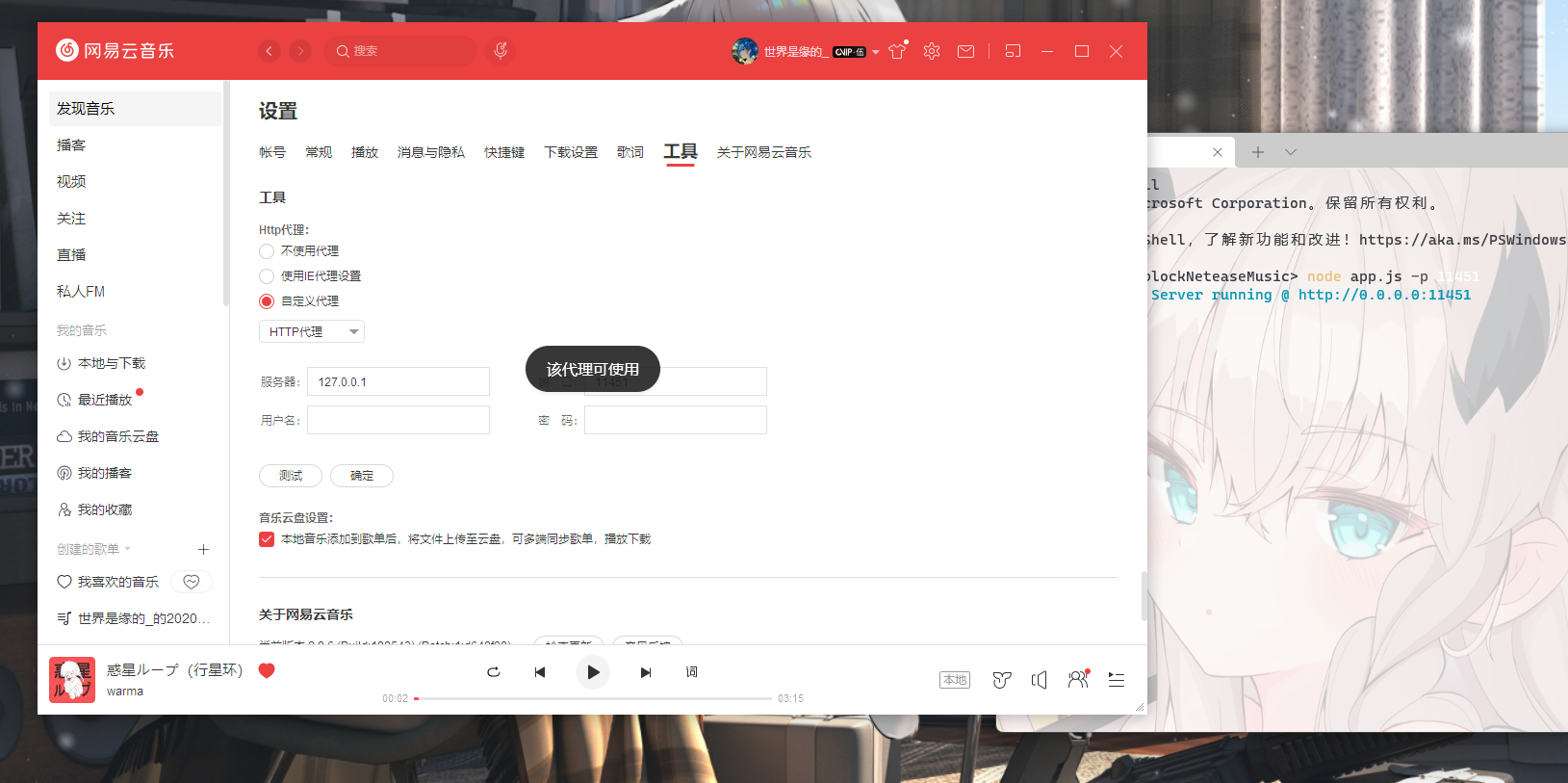Open listen together people icon

pos(1078,679)
